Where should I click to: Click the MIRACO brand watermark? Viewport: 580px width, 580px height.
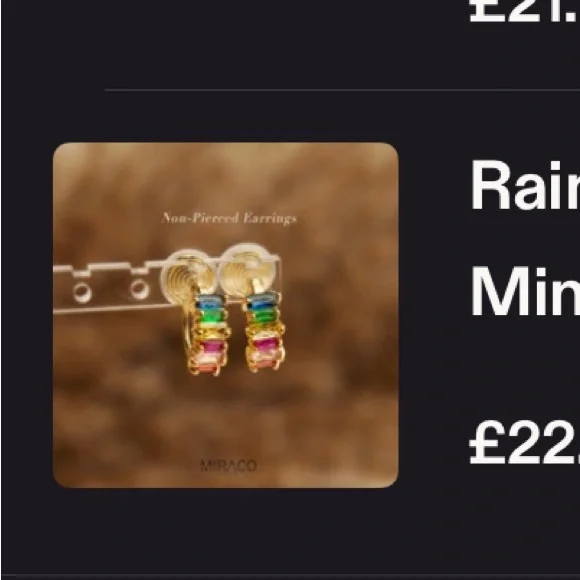point(228,466)
